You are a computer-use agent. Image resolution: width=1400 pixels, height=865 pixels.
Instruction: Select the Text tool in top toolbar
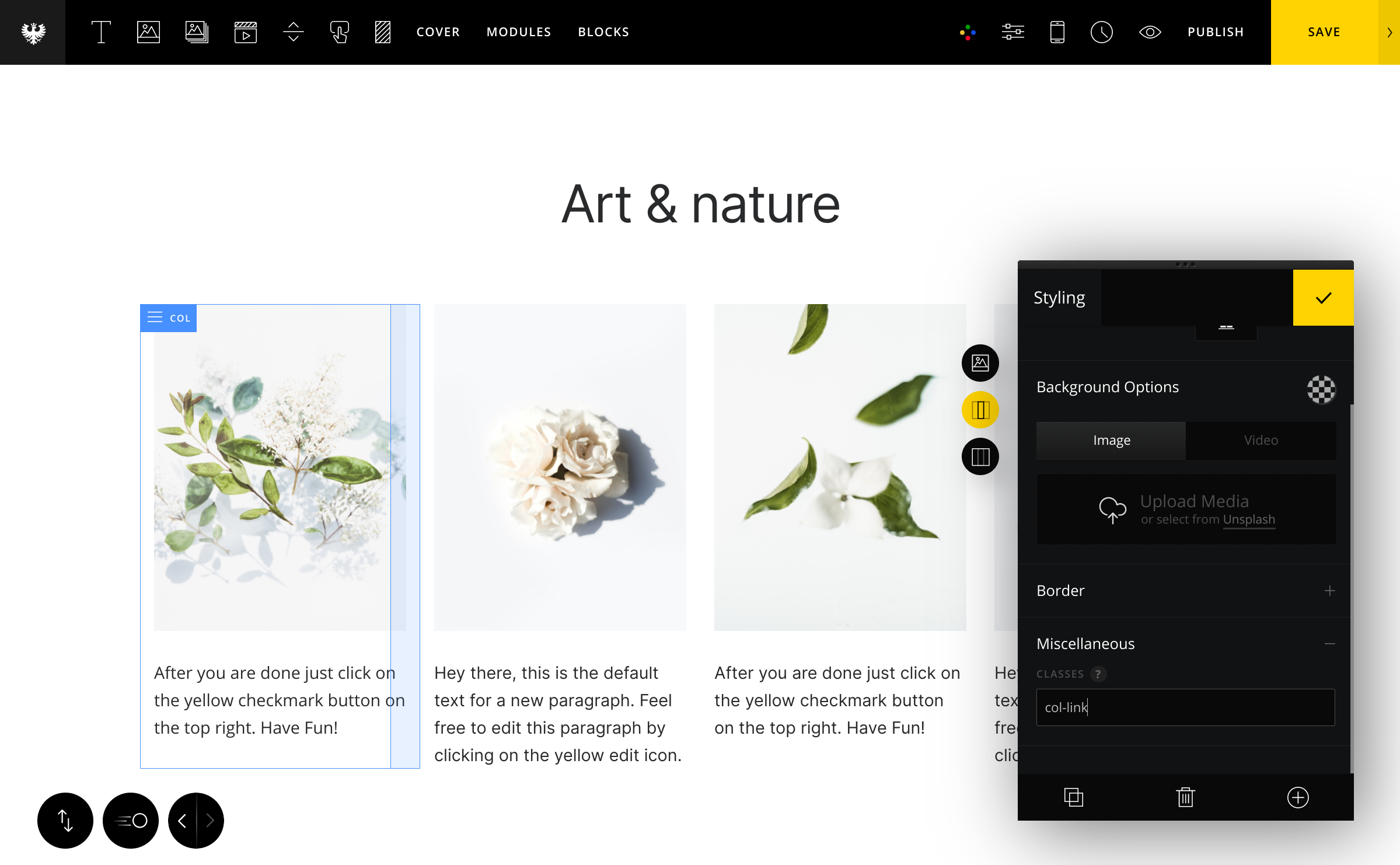coord(101,32)
